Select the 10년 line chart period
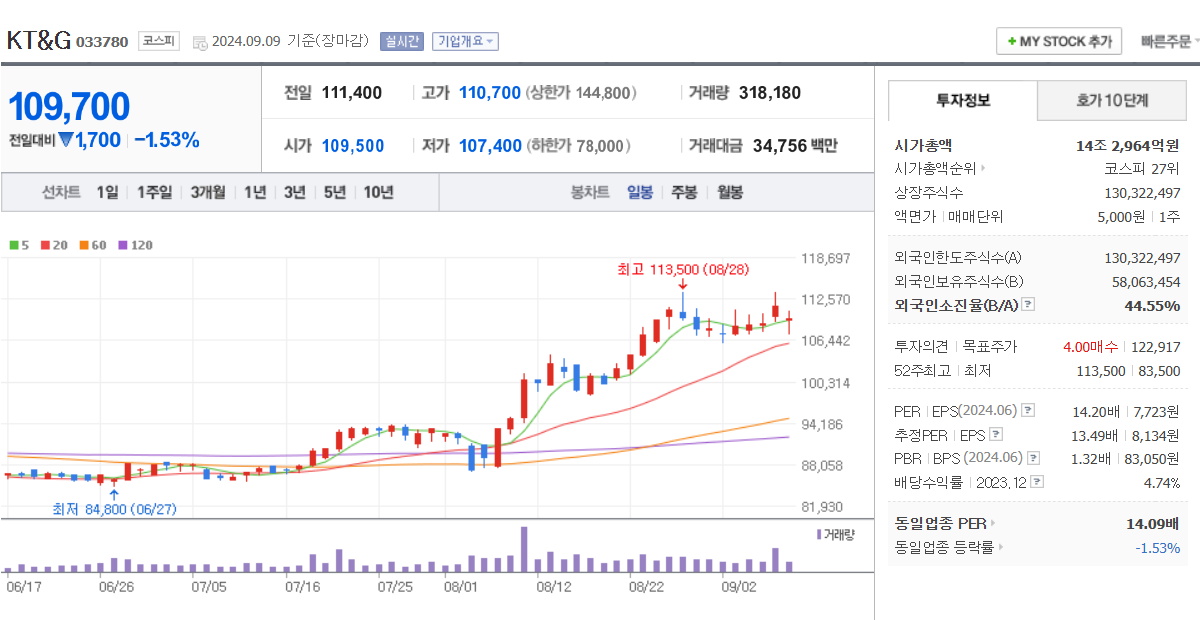Image resolution: width=1200 pixels, height=620 pixels. pos(379,192)
